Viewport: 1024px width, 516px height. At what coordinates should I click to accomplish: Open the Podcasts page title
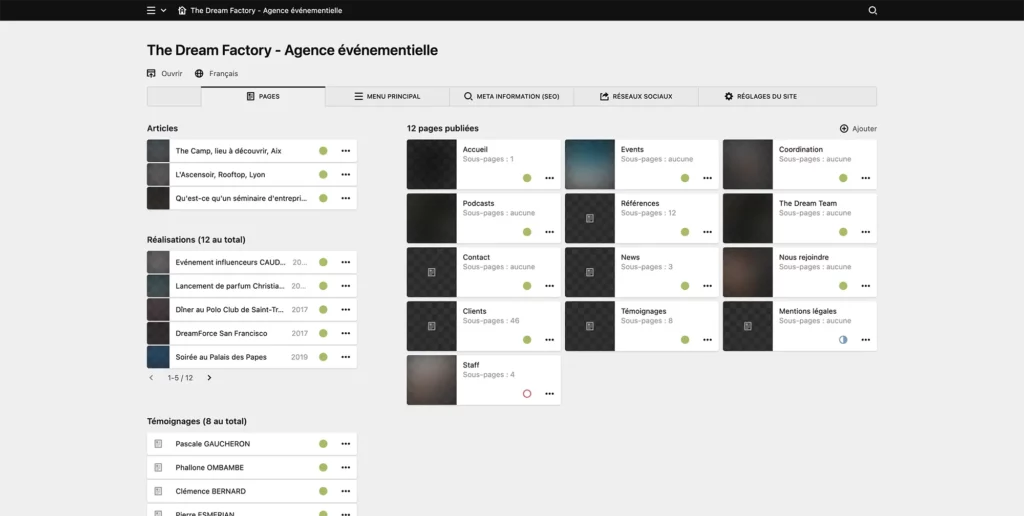tap(478, 203)
